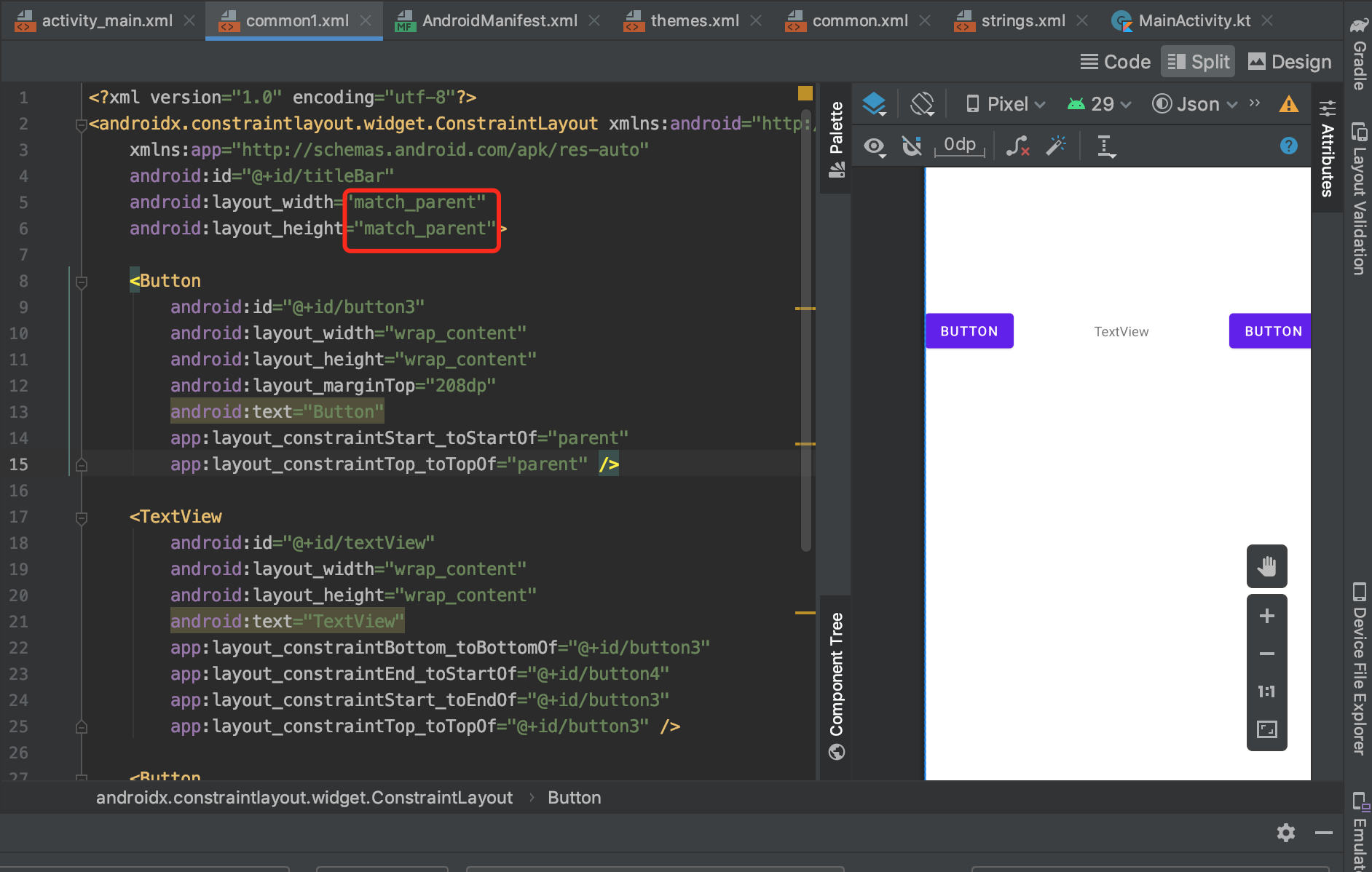Image resolution: width=1372 pixels, height=872 pixels.
Task: Toggle the View Options eye icon
Action: (x=875, y=146)
